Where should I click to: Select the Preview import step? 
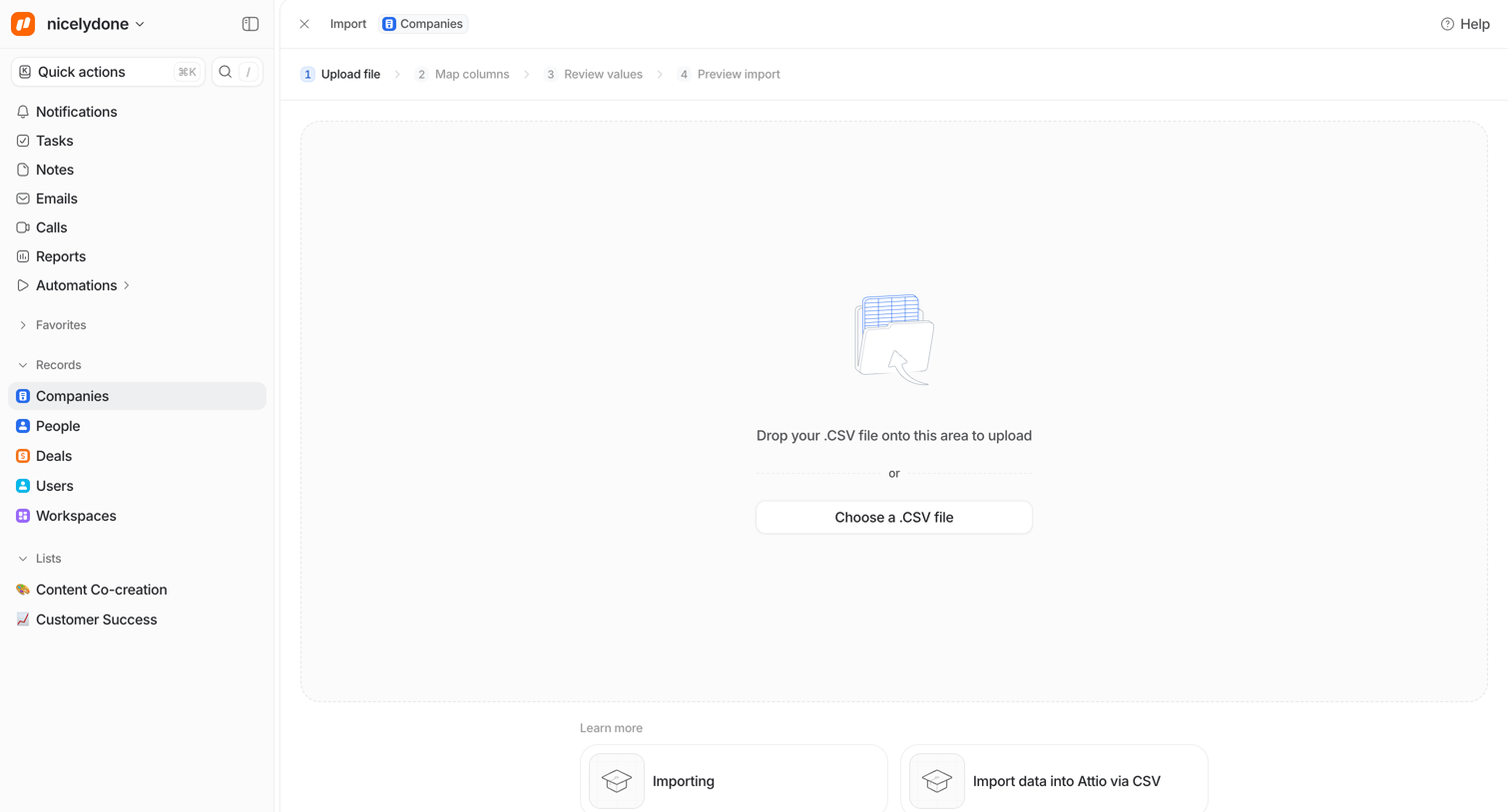[x=729, y=74]
